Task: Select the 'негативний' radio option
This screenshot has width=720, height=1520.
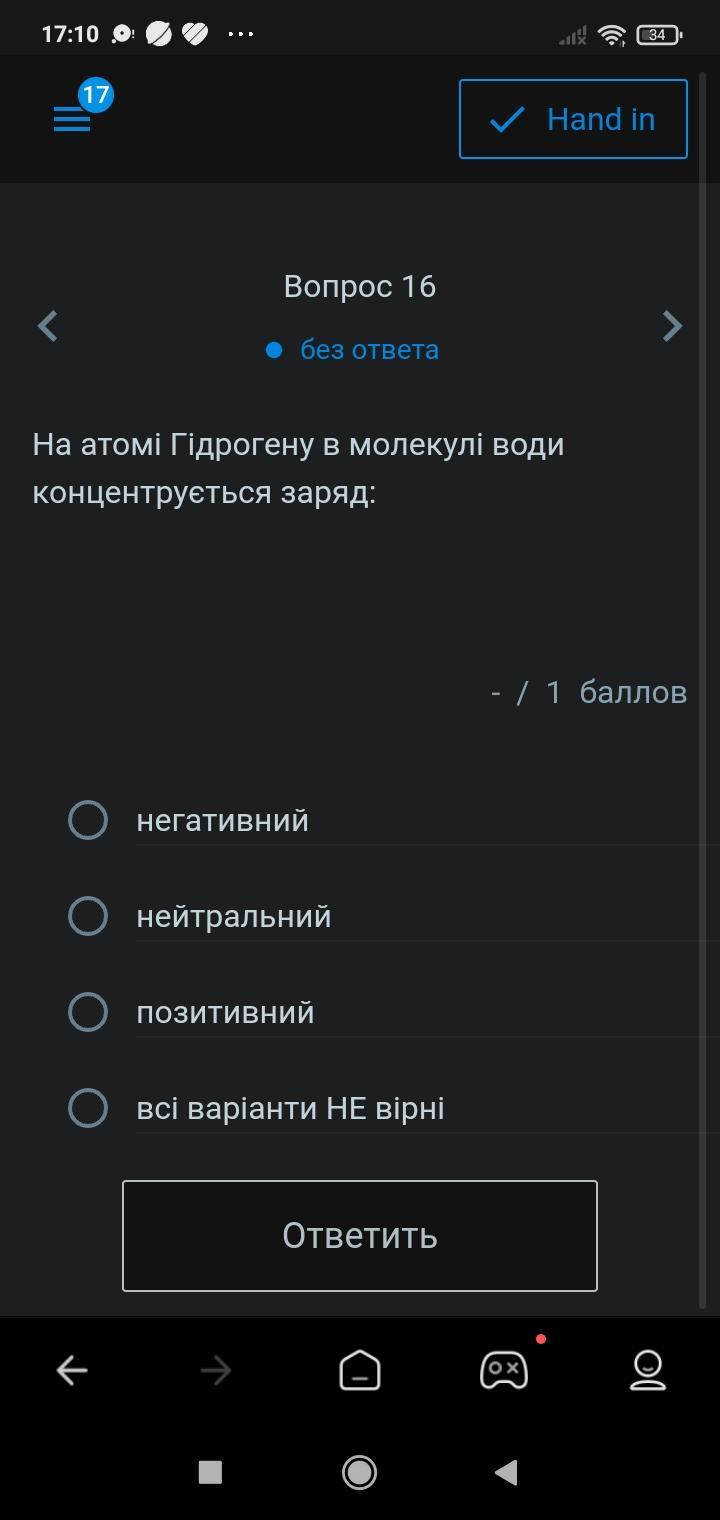Action: (88, 820)
